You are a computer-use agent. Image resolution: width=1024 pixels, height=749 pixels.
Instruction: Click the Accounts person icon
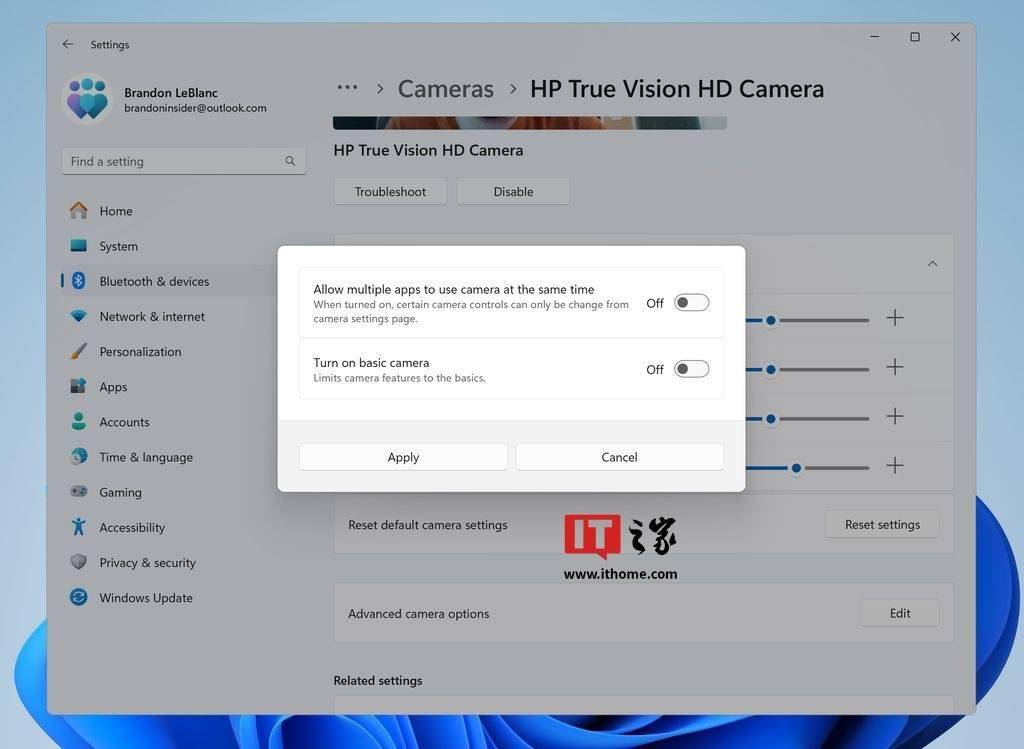click(x=78, y=421)
